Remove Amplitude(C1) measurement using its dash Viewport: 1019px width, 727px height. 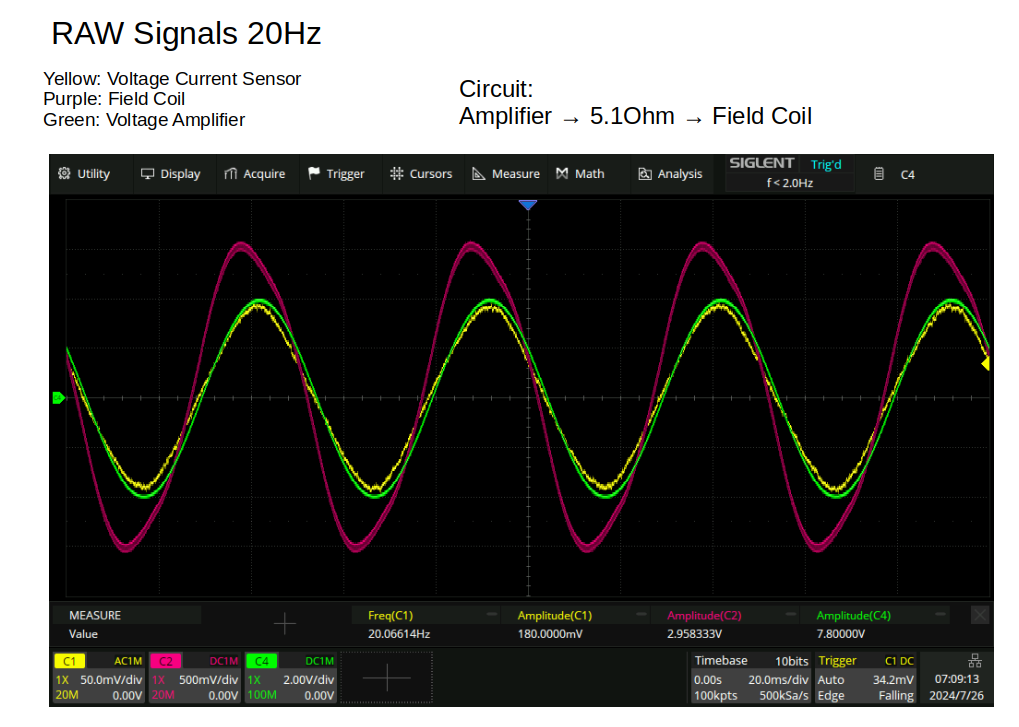(x=641, y=614)
